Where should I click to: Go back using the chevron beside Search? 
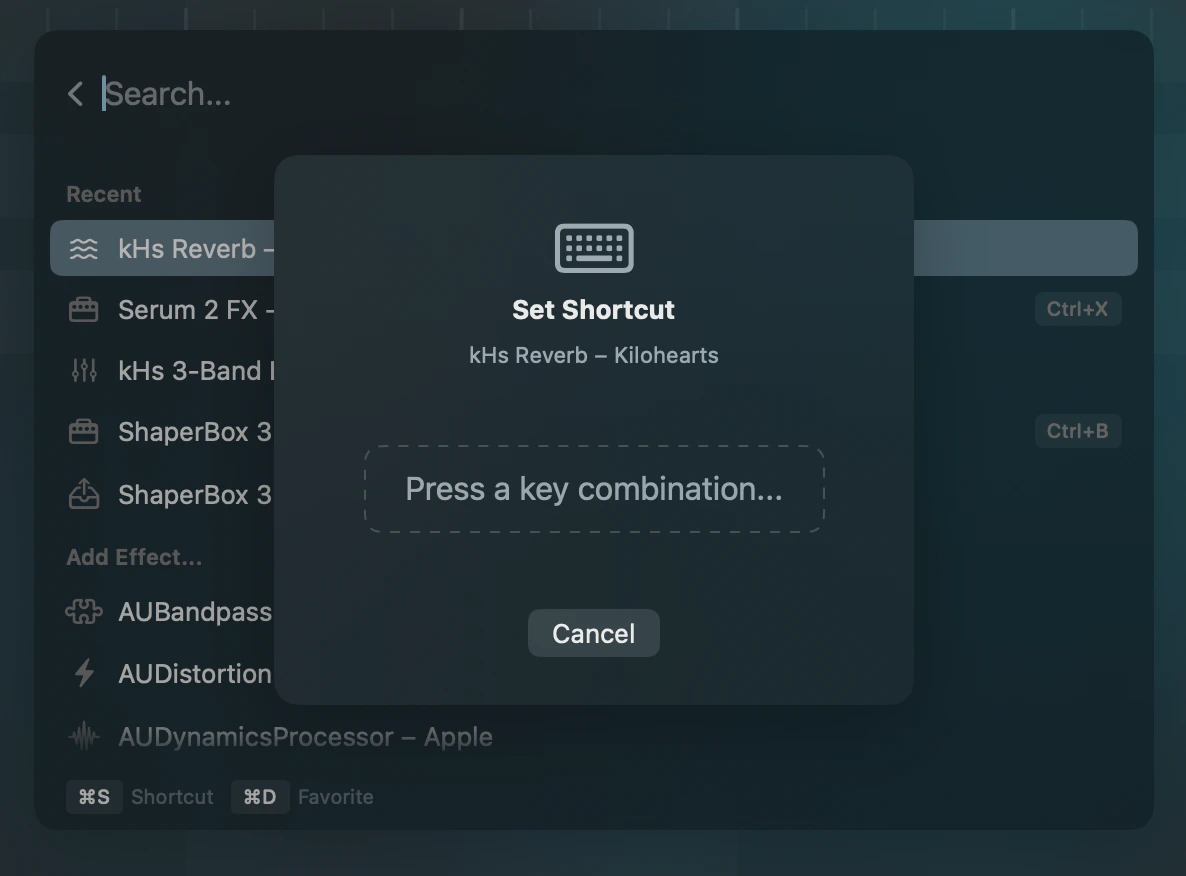(75, 94)
